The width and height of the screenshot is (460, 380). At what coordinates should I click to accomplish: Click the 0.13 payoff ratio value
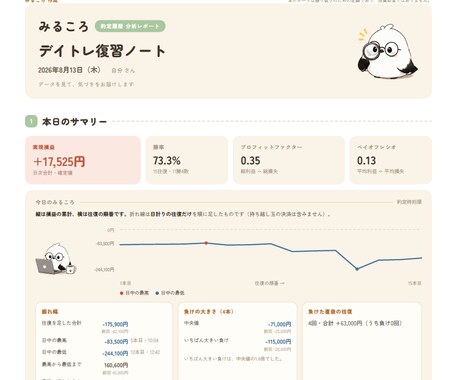click(x=366, y=161)
